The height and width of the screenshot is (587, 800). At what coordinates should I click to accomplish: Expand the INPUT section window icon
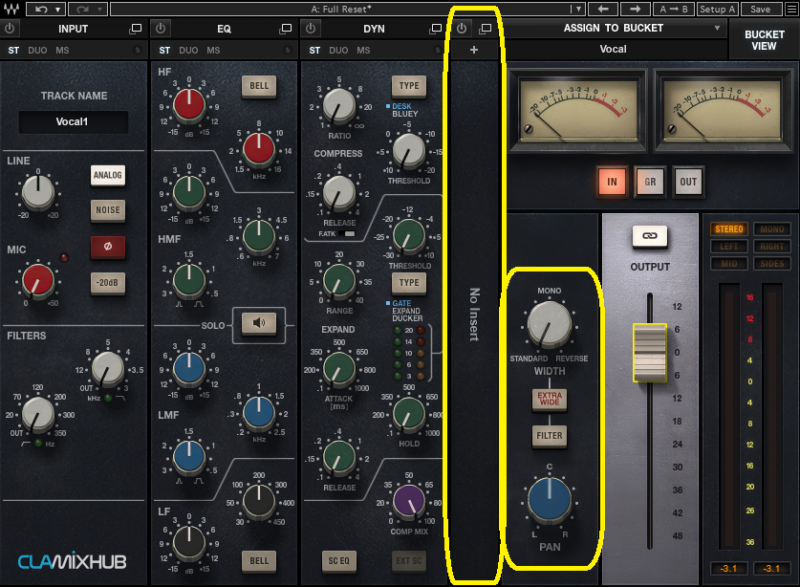point(136,29)
